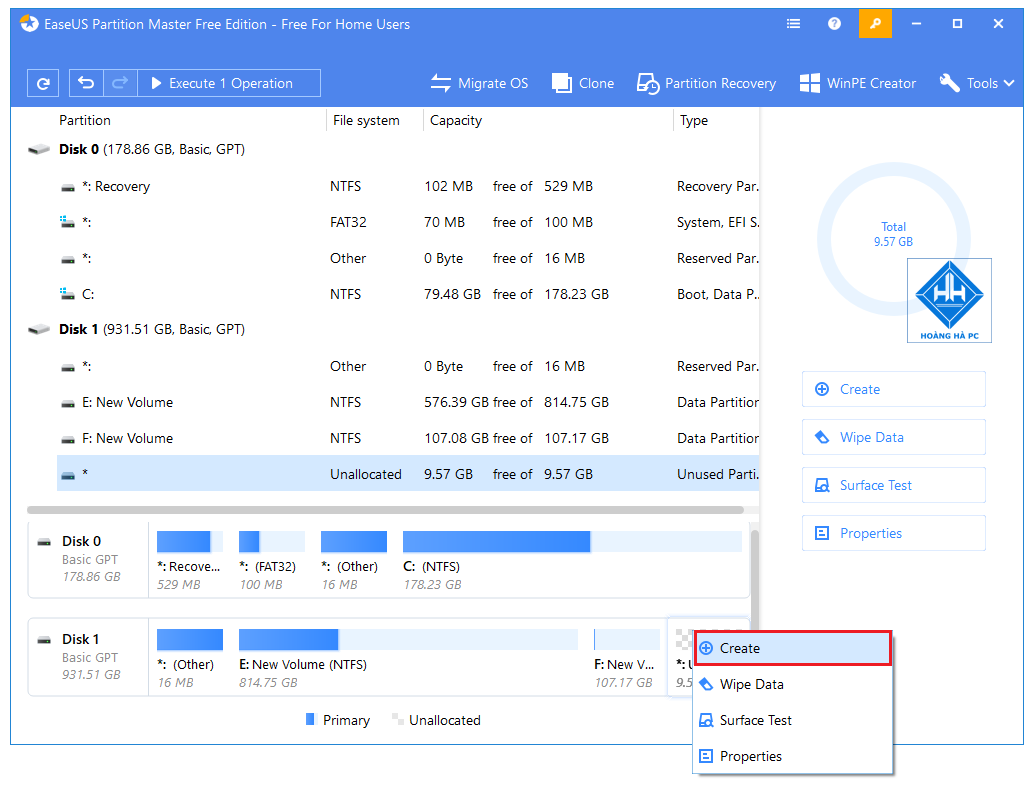Open Partition Recovery
1036x786 pixels.
pos(706,83)
